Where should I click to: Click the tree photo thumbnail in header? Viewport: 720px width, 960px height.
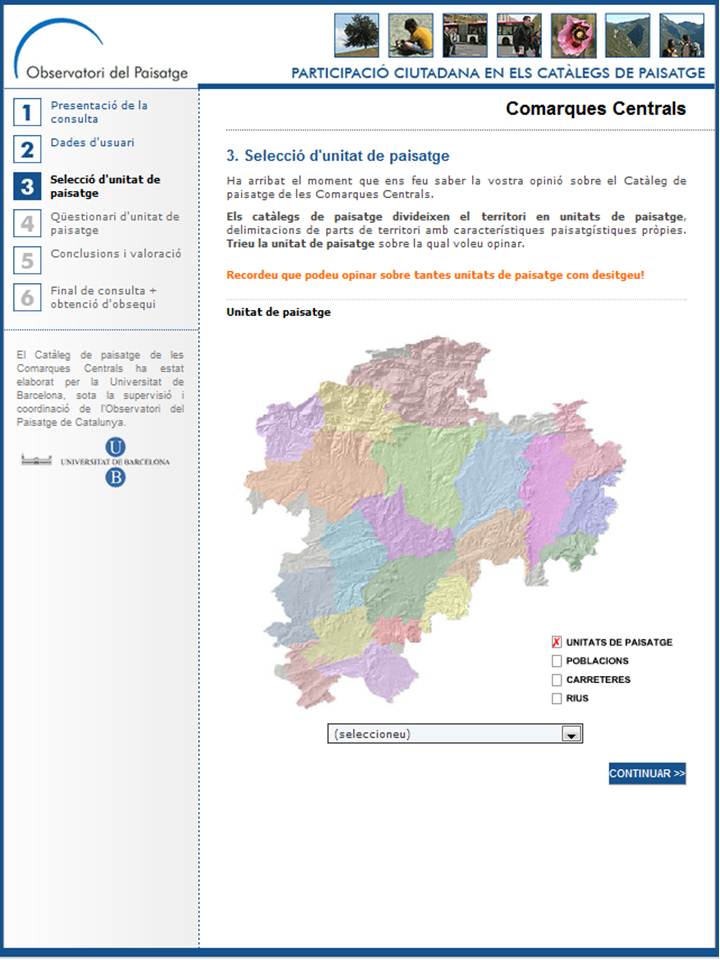click(356, 36)
